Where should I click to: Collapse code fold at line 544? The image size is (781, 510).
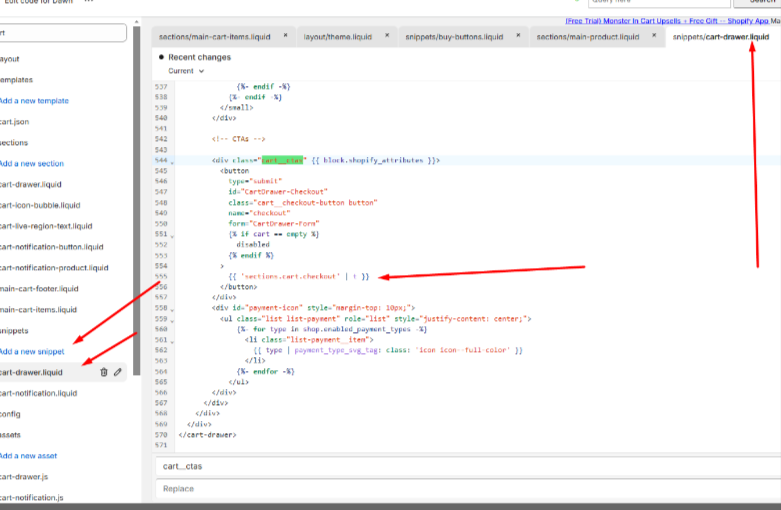172,162
